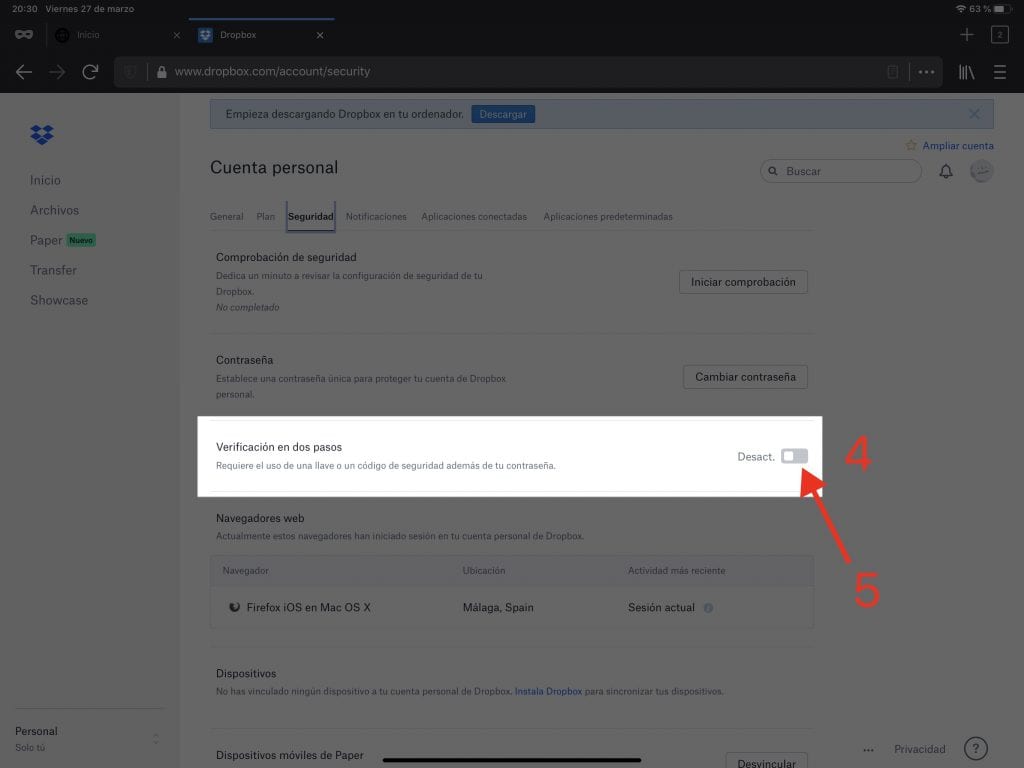Click the Dropbox logo in sidebar
The image size is (1024, 768).
pyautogui.click(x=42, y=135)
